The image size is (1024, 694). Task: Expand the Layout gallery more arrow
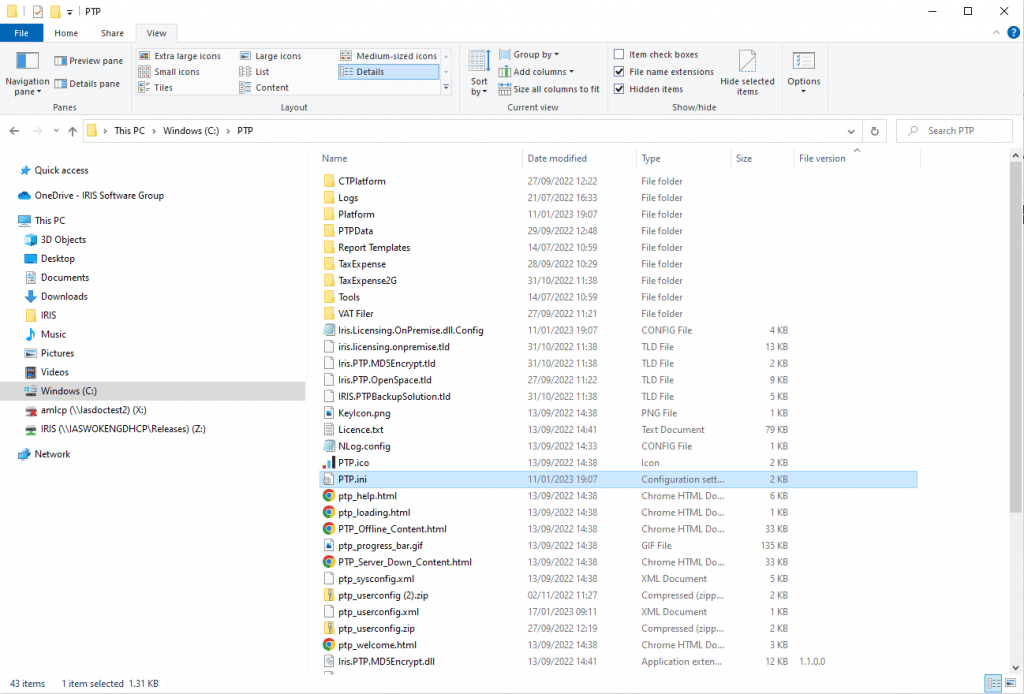click(x=446, y=88)
